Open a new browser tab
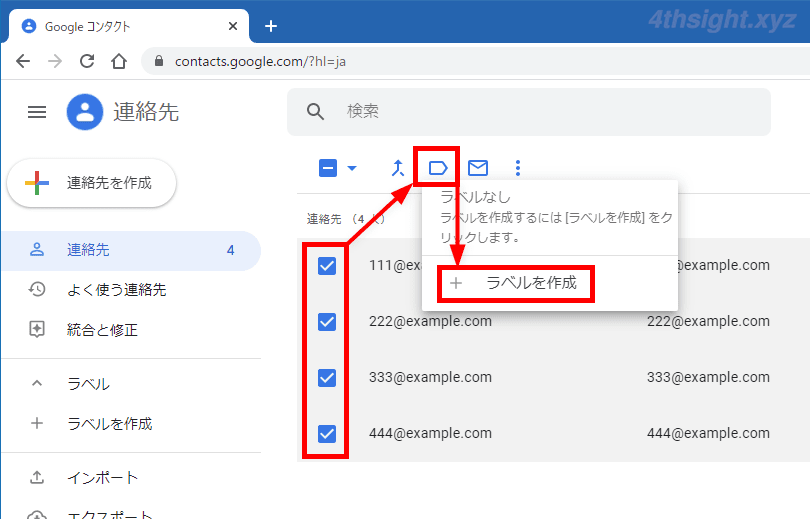This screenshot has height=519, width=810. pyautogui.click(x=270, y=26)
